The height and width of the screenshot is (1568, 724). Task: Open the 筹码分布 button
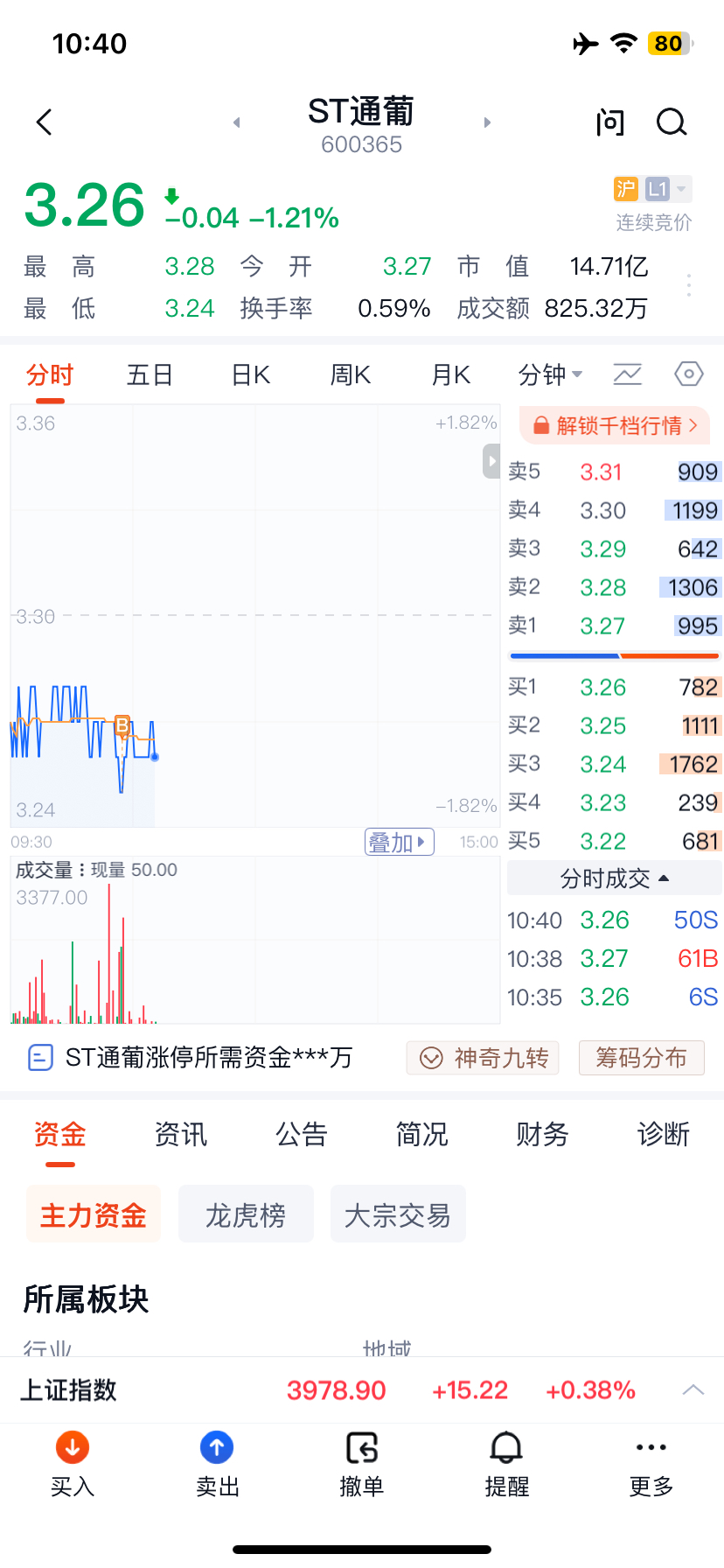pos(642,1058)
